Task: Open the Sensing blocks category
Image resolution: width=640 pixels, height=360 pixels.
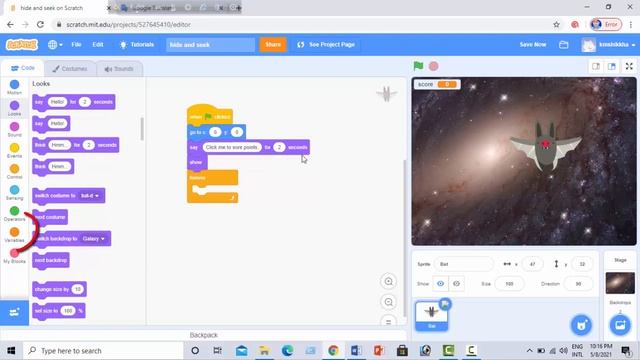Action: [x=14, y=193]
